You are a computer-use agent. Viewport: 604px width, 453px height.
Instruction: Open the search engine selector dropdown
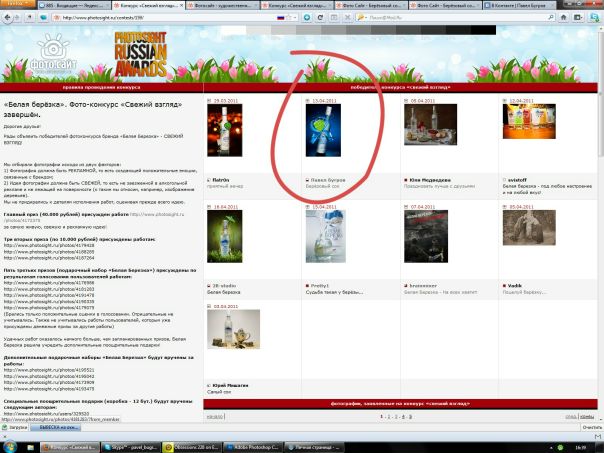tap(361, 18)
